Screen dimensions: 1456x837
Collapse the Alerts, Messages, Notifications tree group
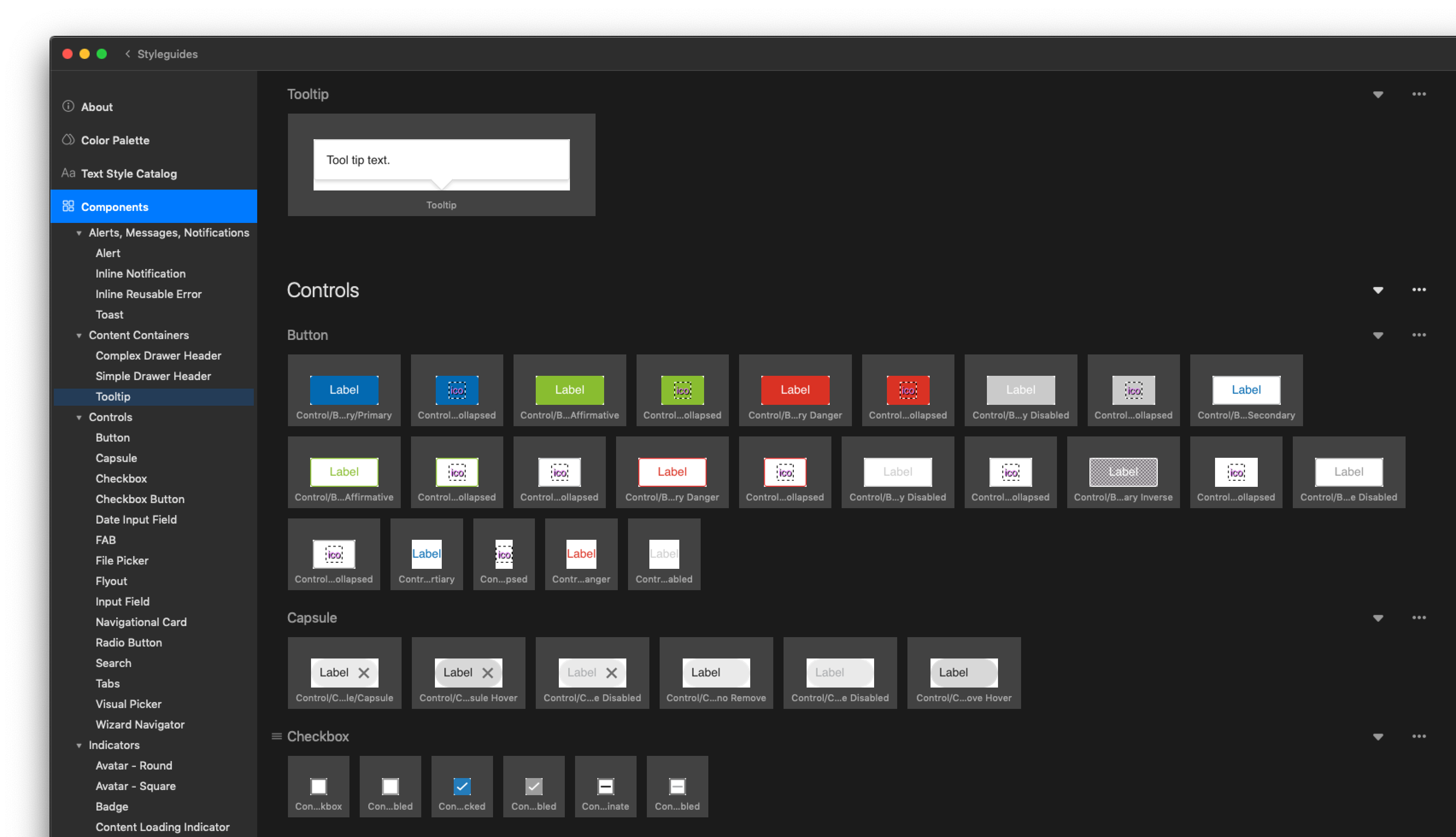click(79, 233)
